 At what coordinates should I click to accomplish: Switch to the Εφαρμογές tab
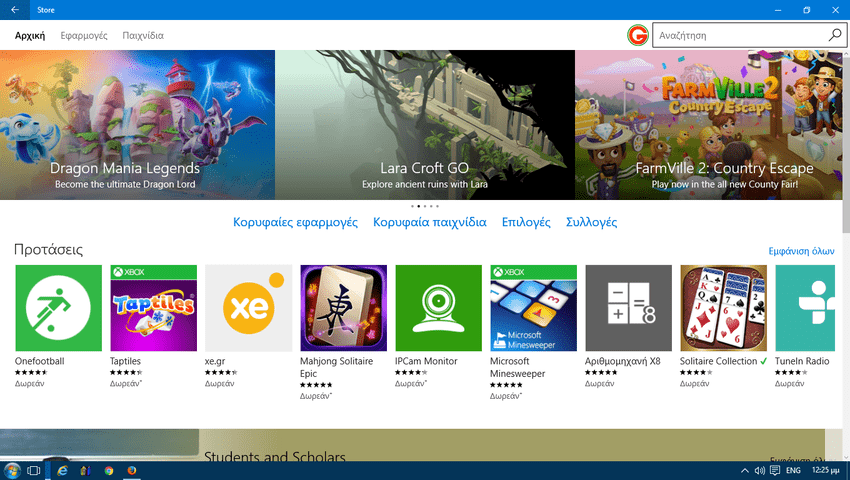[x=83, y=35]
